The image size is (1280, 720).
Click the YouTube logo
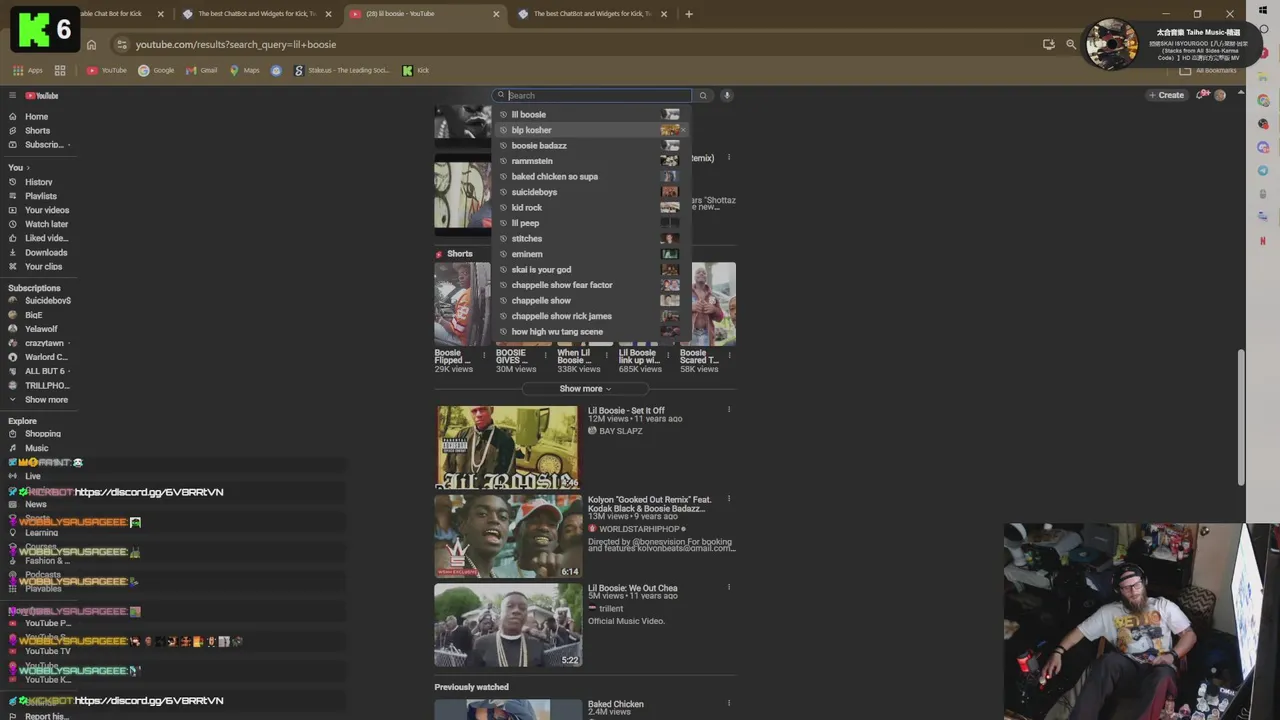point(42,96)
